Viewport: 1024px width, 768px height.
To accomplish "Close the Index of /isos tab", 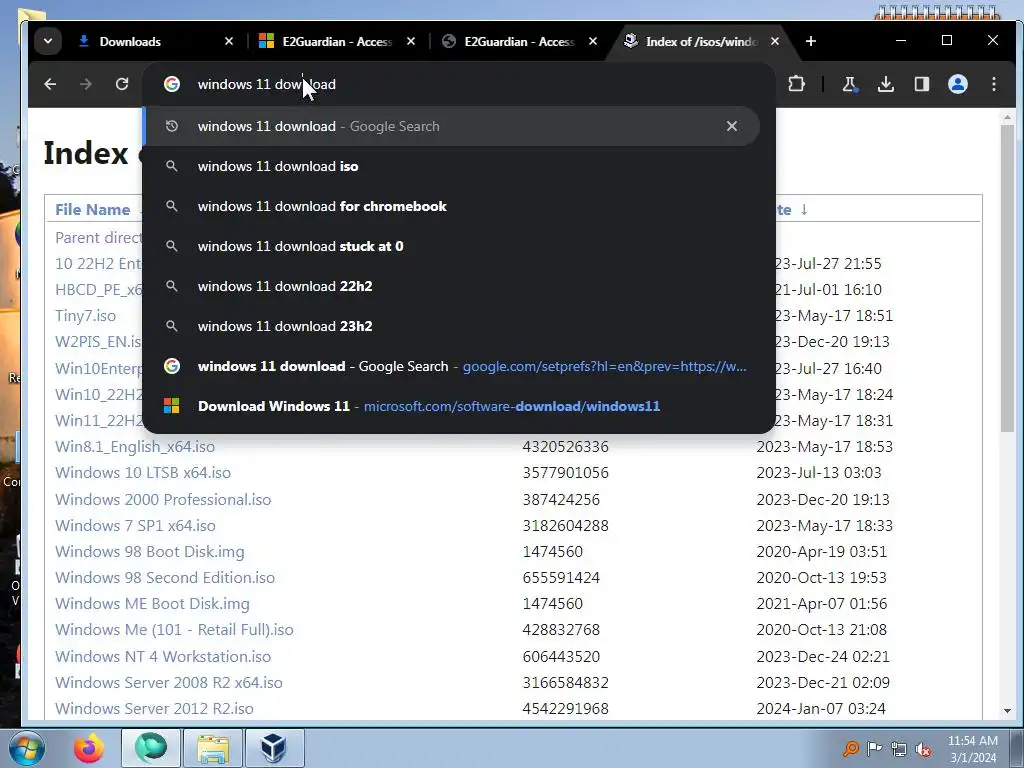I will (x=775, y=41).
